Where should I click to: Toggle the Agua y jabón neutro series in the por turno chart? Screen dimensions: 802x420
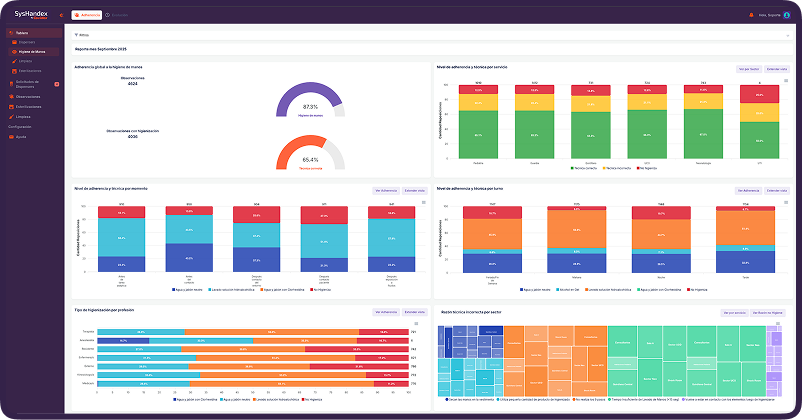point(535,290)
